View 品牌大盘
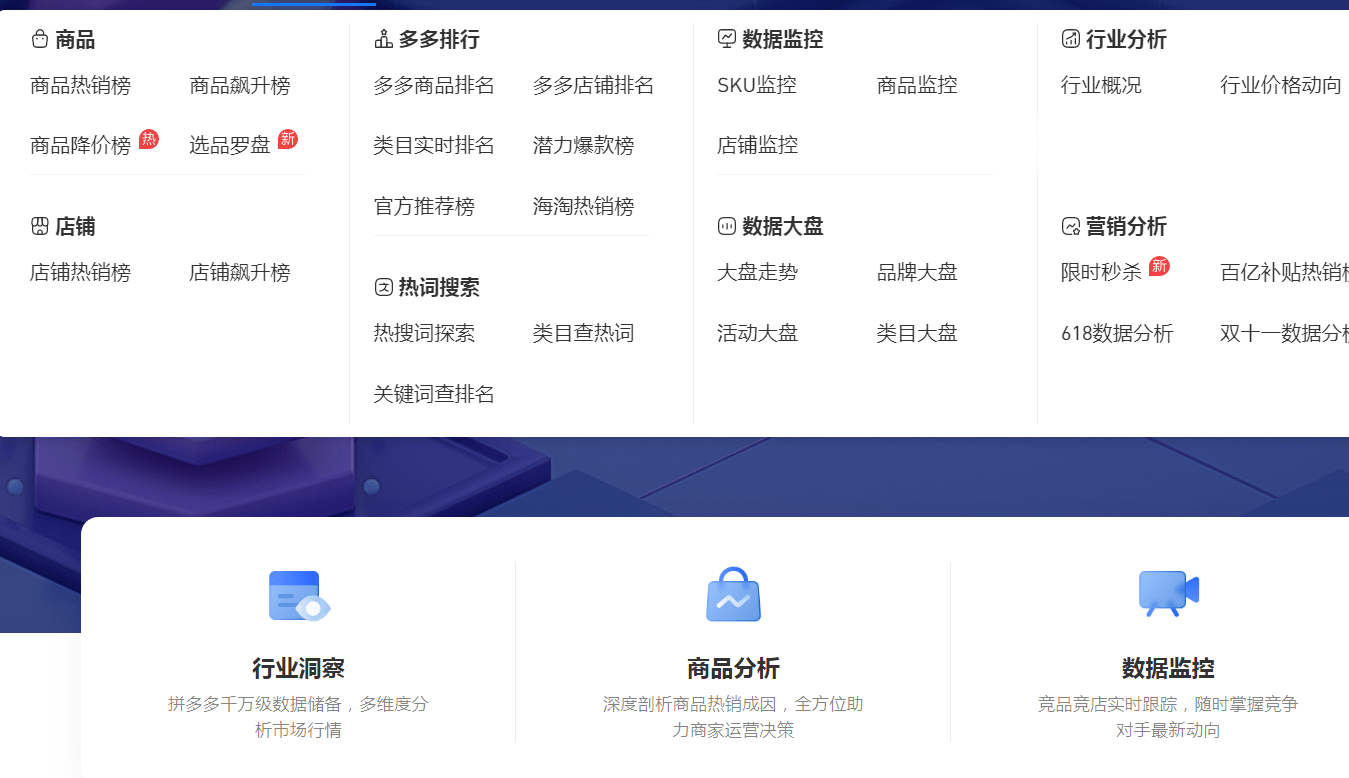Image resolution: width=1349 pixels, height=778 pixels. (917, 273)
